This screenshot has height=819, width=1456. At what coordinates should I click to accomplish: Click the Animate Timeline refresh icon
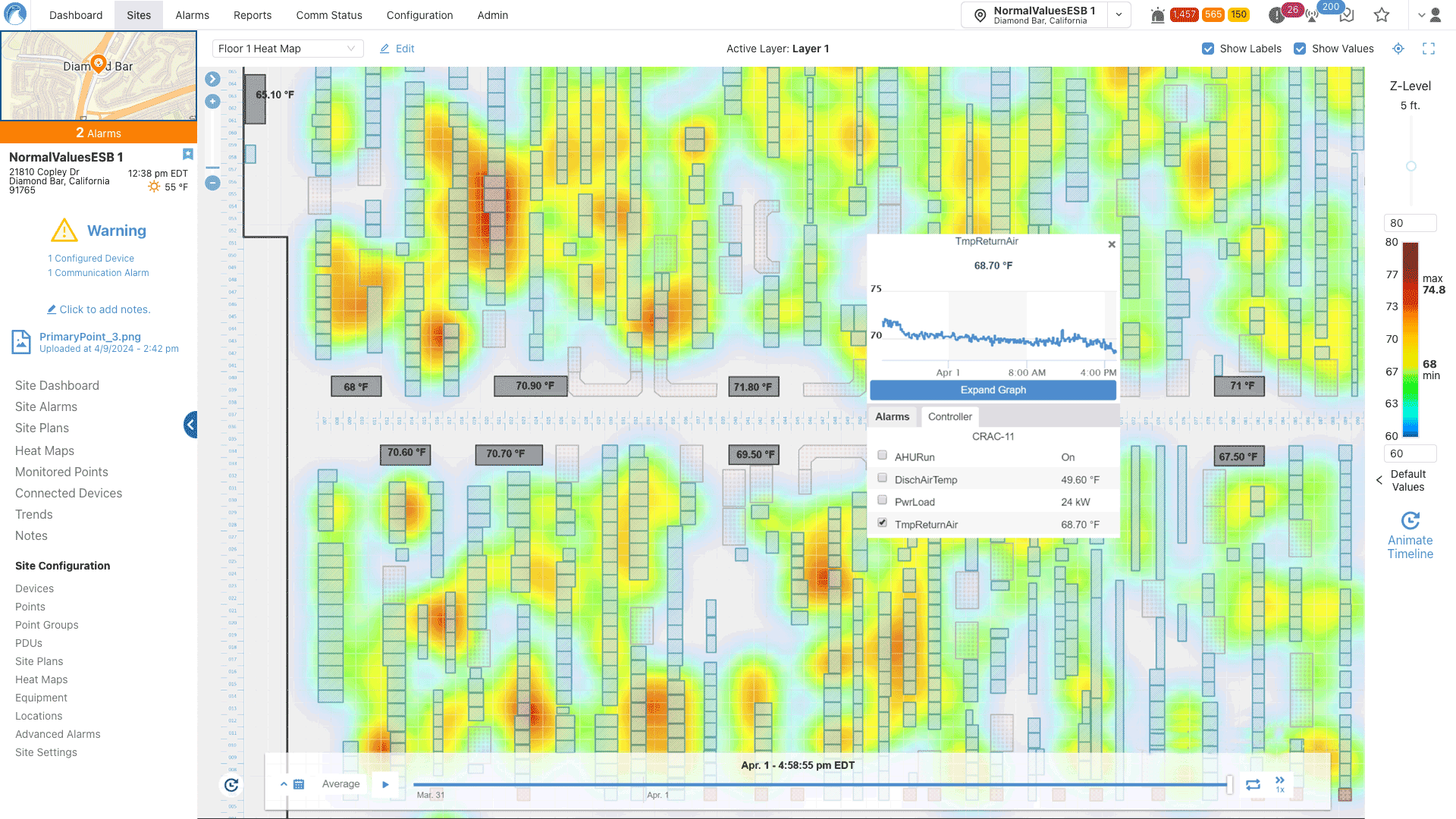[1410, 520]
